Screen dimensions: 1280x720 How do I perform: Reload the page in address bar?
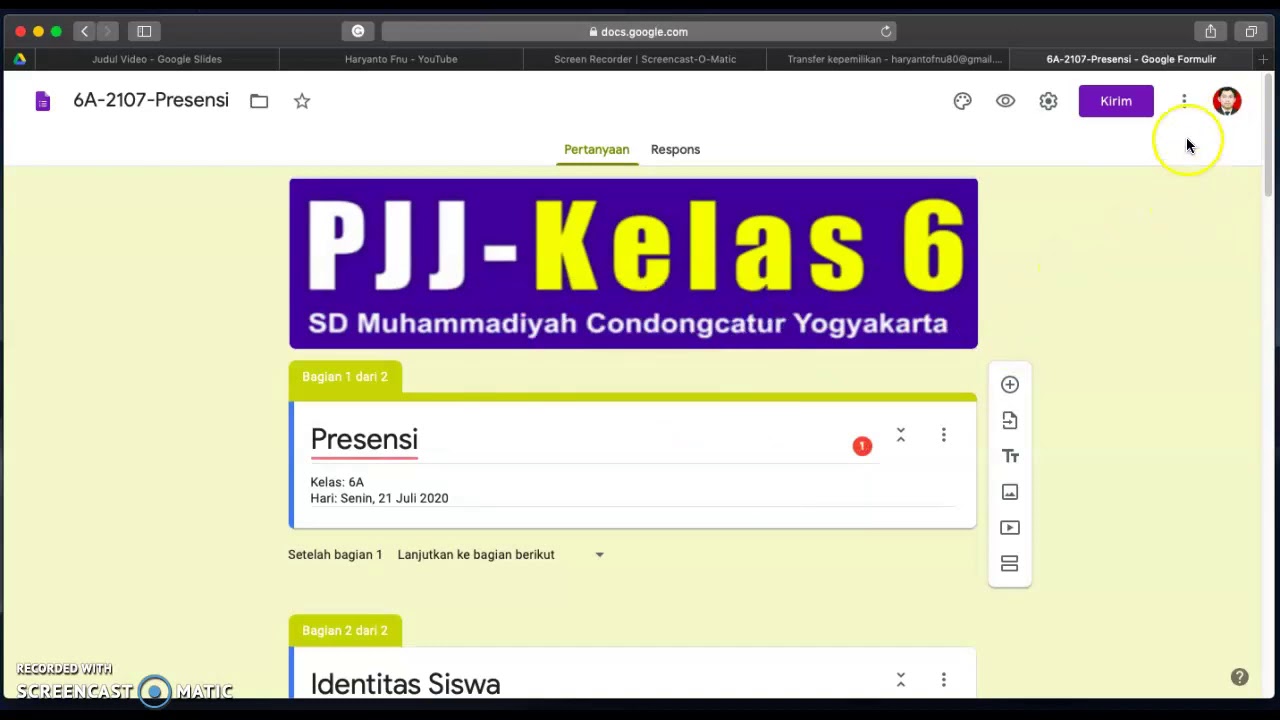pyautogui.click(x=886, y=32)
